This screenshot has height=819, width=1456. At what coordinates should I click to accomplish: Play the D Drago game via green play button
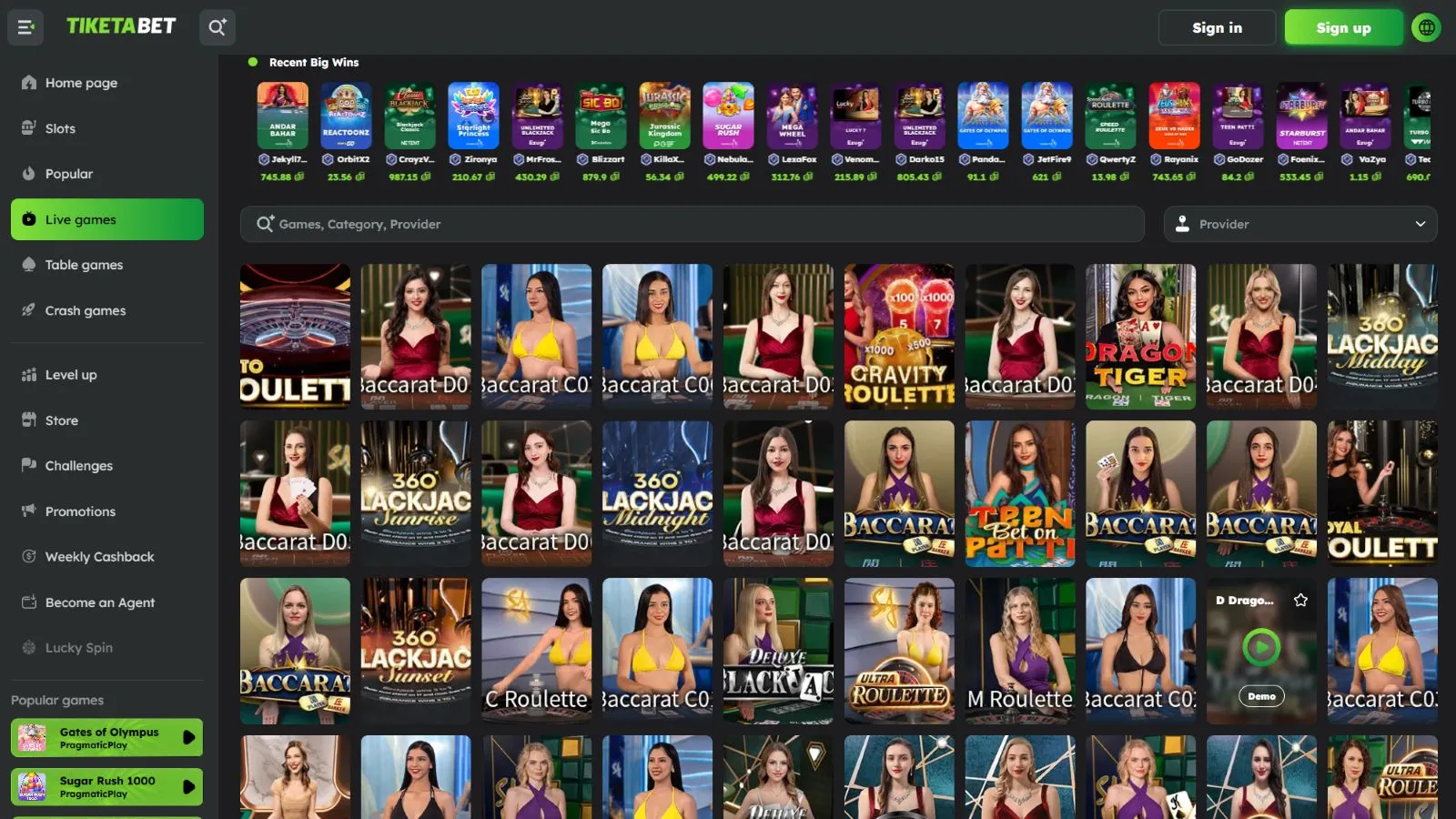click(1261, 647)
